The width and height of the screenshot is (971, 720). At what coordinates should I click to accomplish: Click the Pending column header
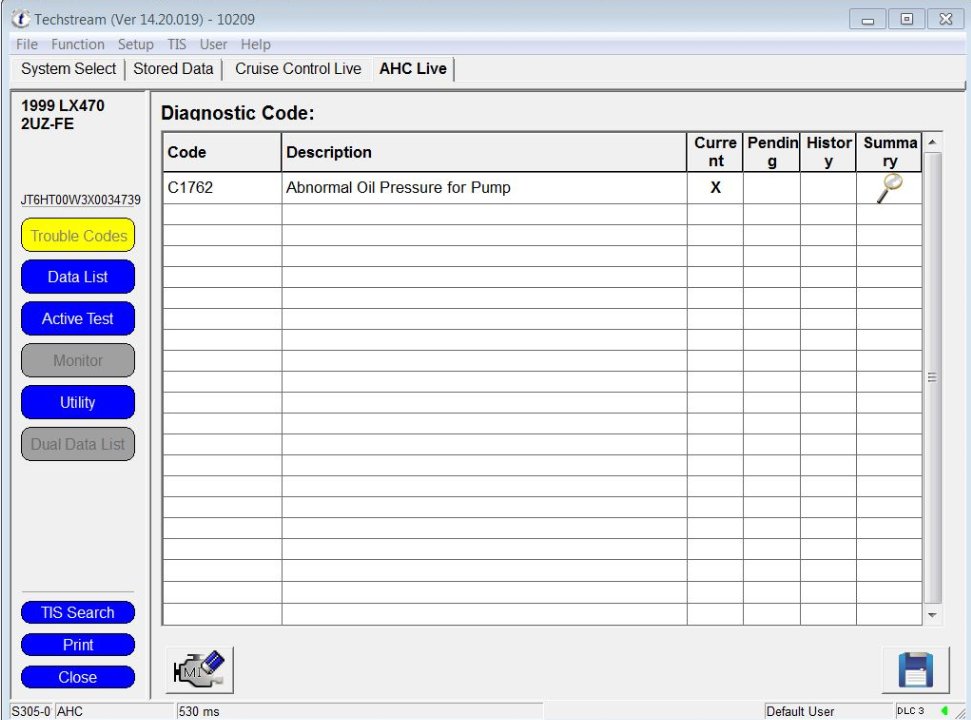coord(772,152)
